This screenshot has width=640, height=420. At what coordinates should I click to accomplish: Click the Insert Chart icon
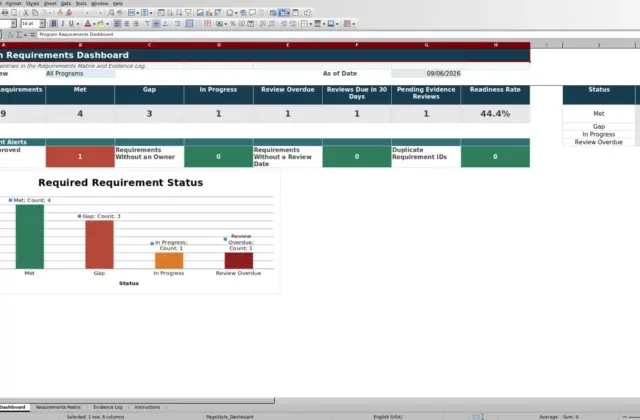(x=209, y=13)
